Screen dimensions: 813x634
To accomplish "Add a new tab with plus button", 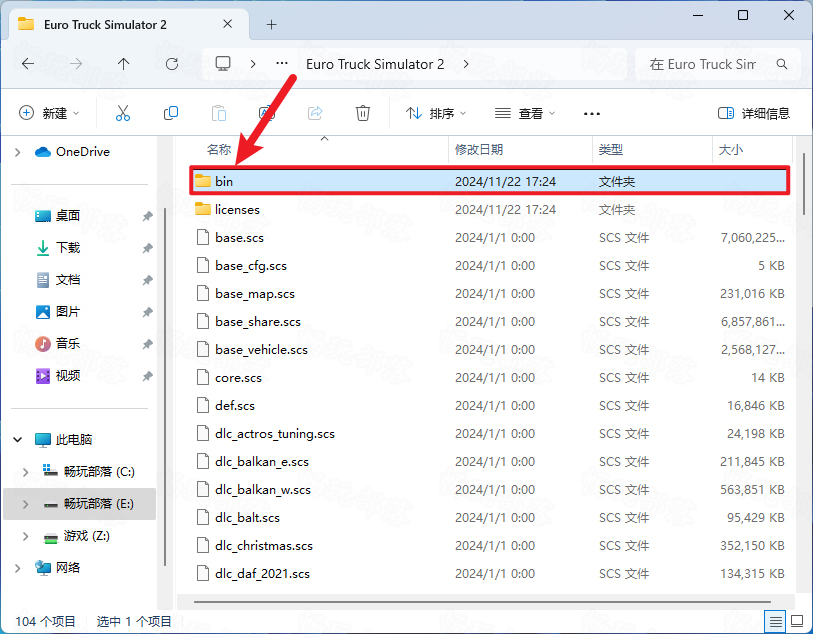I will point(271,24).
